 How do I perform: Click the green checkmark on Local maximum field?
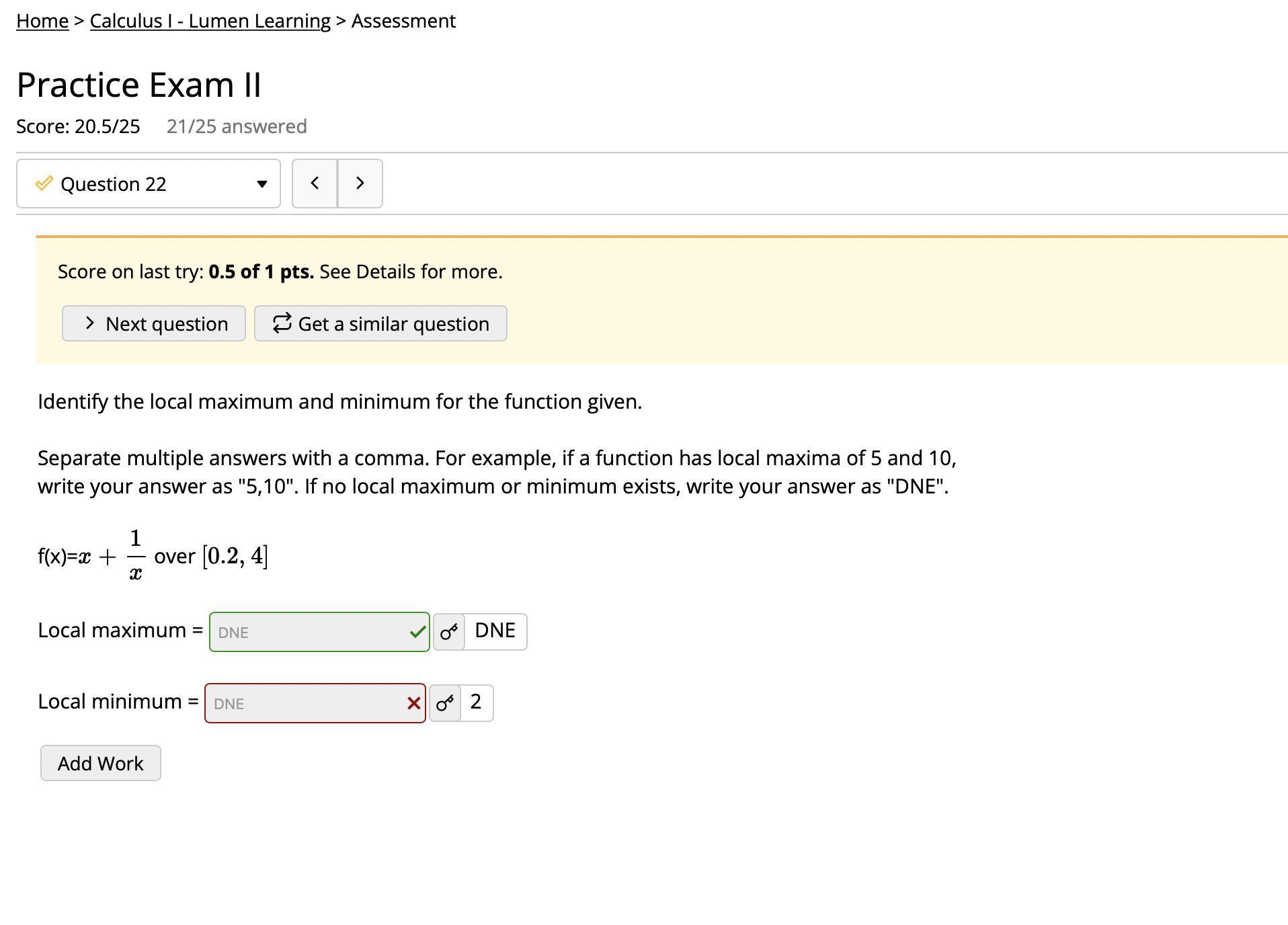tap(417, 632)
